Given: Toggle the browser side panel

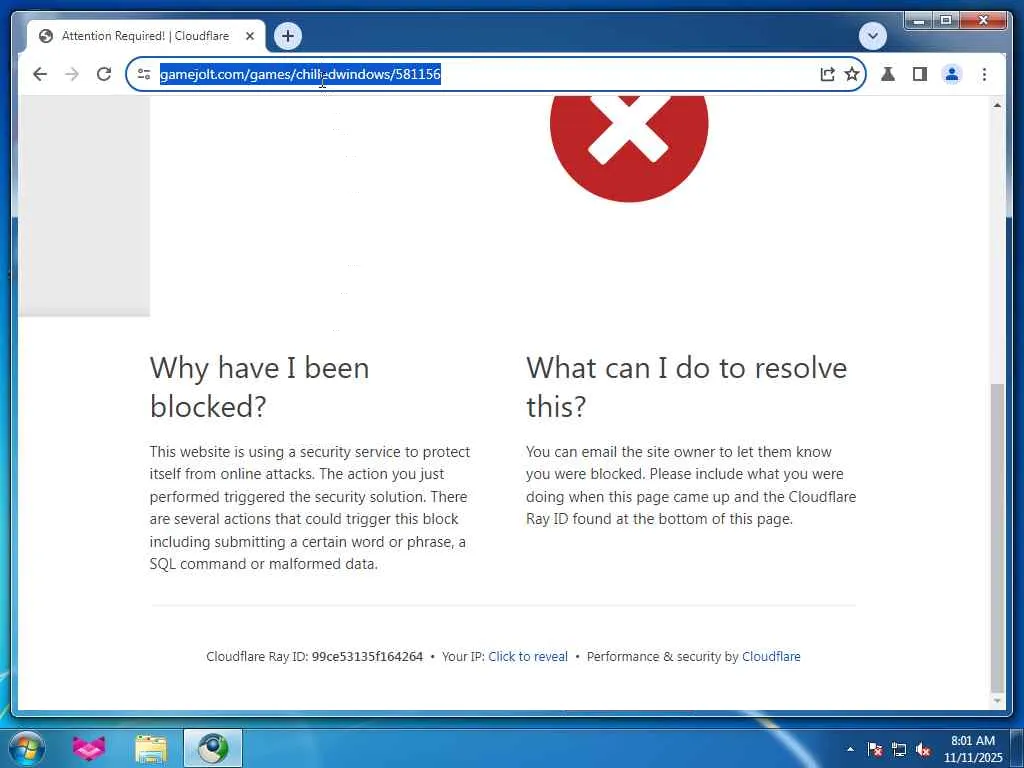Looking at the screenshot, I should pyautogui.click(x=920, y=74).
